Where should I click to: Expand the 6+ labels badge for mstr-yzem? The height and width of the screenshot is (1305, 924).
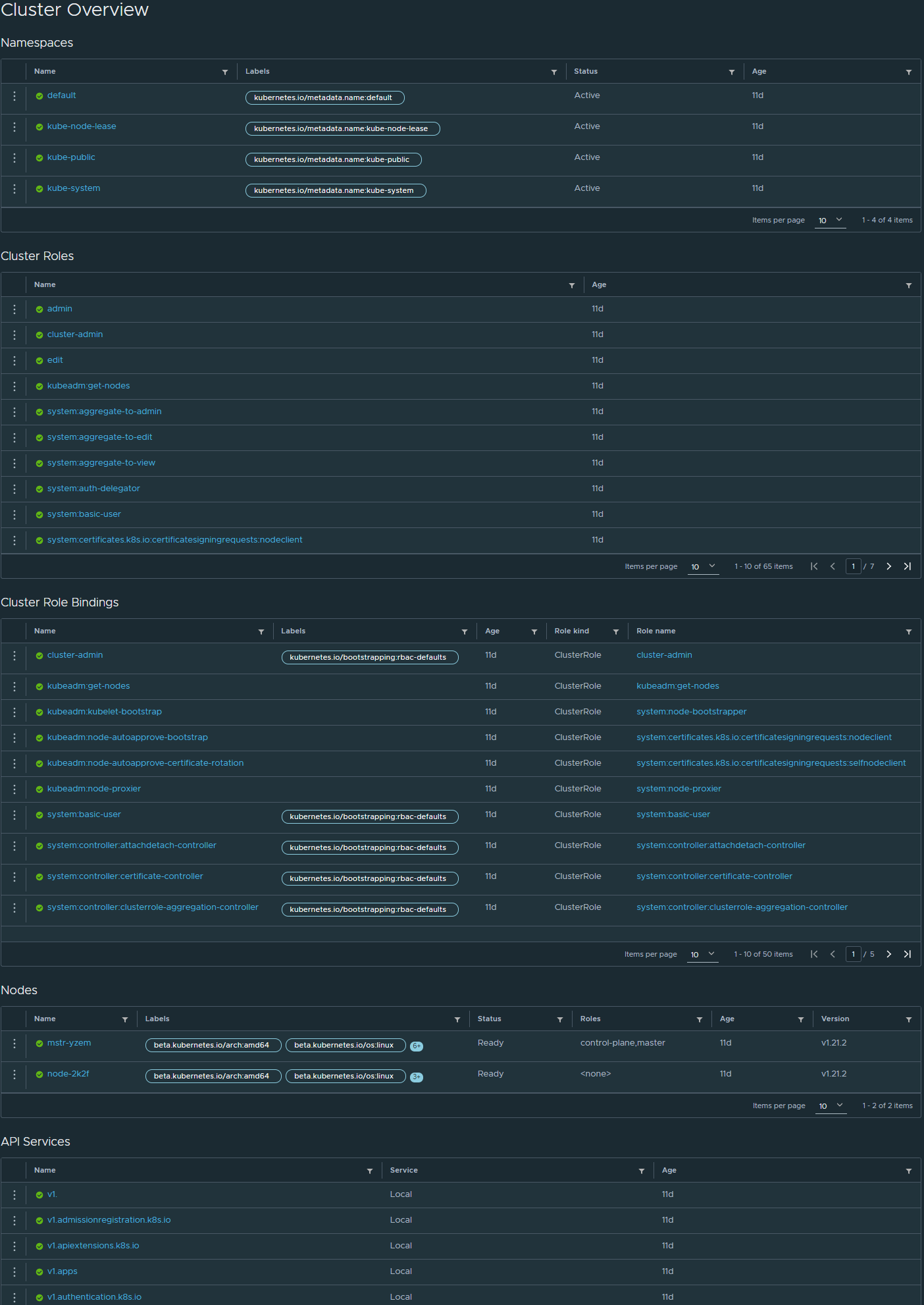click(x=417, y=1046)
